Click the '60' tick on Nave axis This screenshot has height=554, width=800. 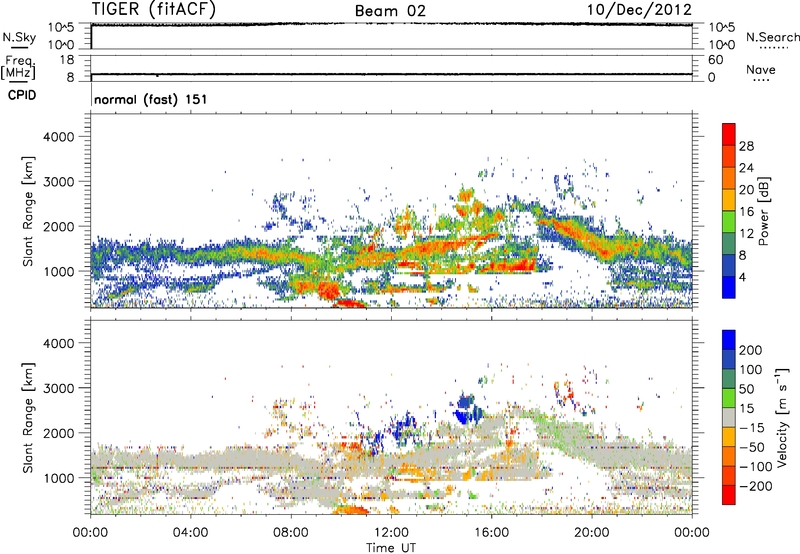coord(715,60)
